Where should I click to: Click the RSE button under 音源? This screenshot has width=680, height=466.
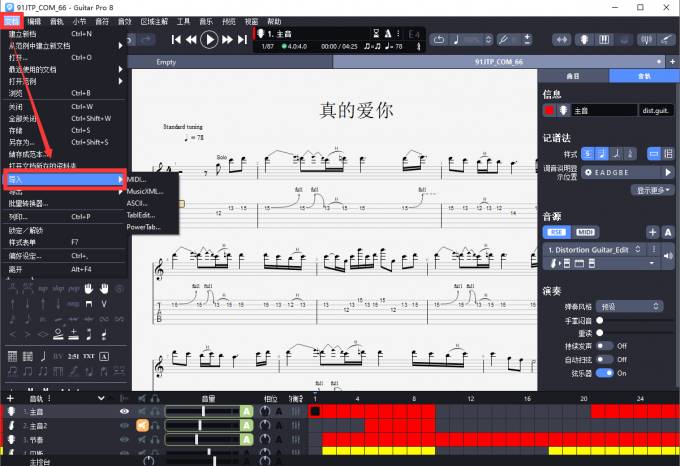pos(555,232)
